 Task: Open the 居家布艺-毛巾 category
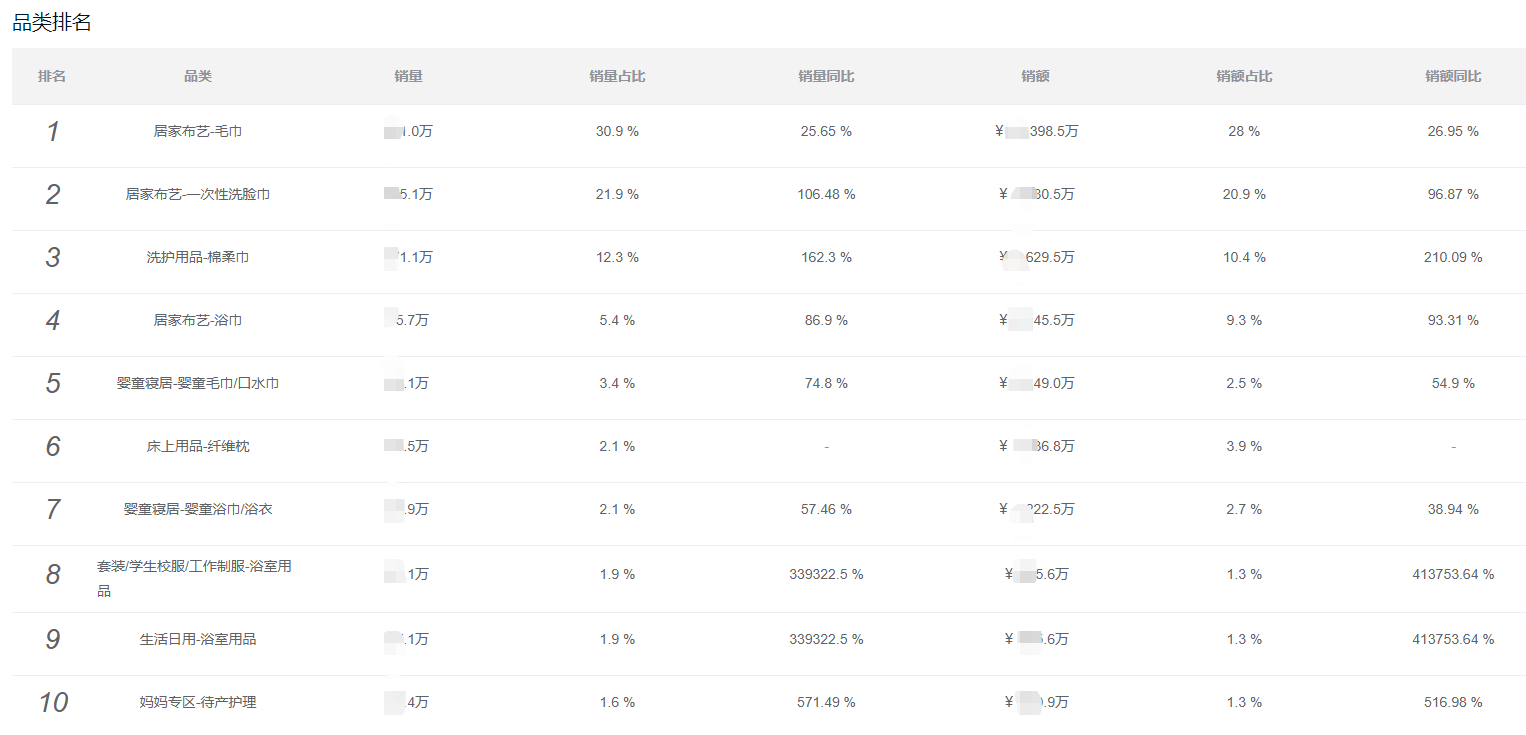click(198, 131)
